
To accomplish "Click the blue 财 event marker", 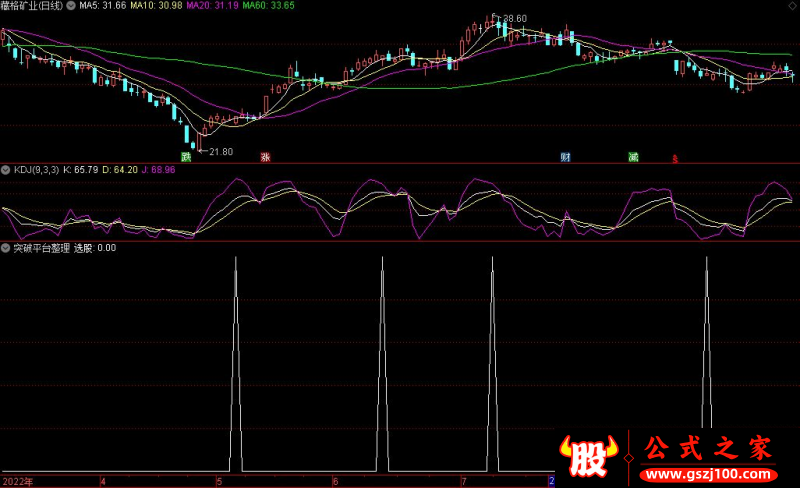I will tap(566, 157).
